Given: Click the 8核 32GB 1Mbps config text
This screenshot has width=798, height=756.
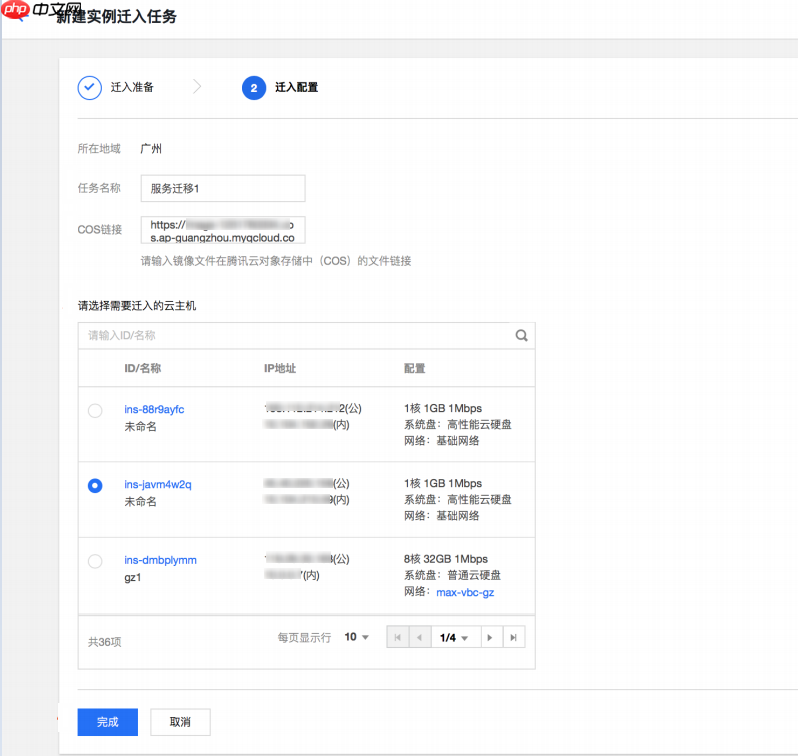Looking at the screenshot, I should coord(446,559).
